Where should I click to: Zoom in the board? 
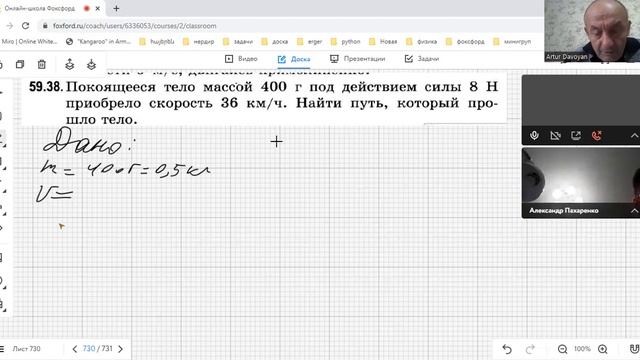pyautogui.click(x=603, y=349)
